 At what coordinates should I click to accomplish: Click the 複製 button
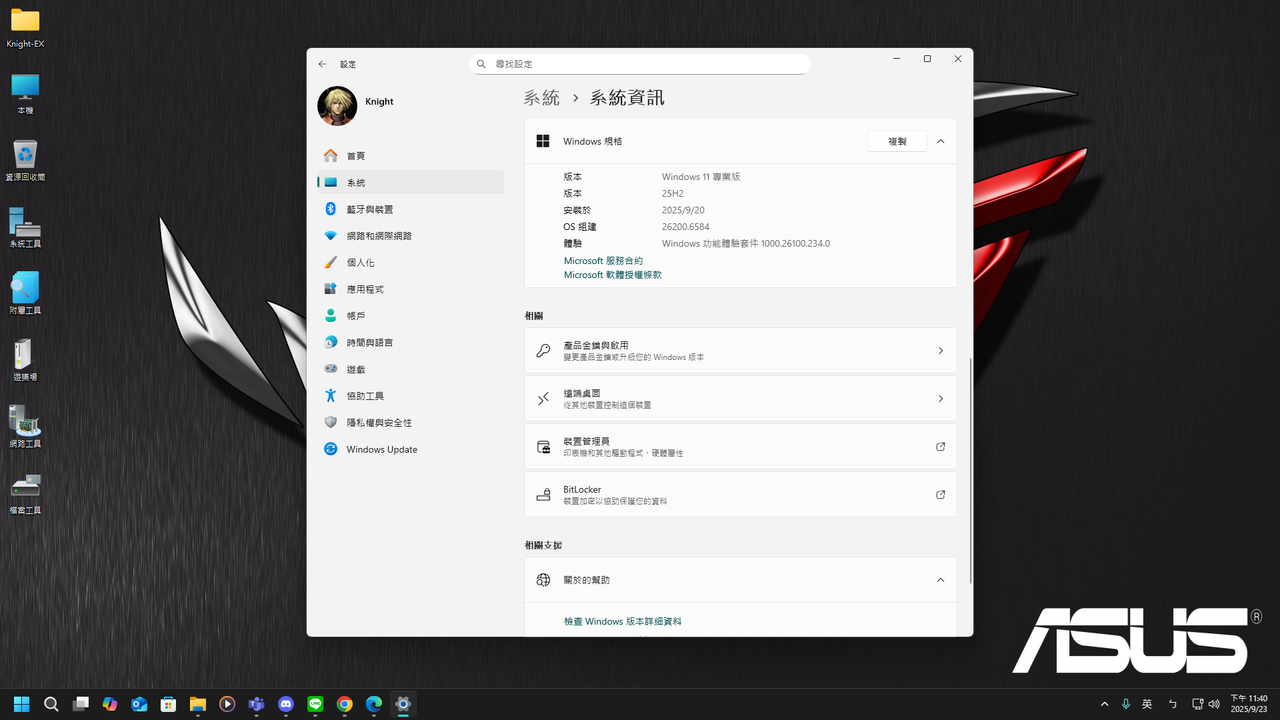(x=897, y=142)
